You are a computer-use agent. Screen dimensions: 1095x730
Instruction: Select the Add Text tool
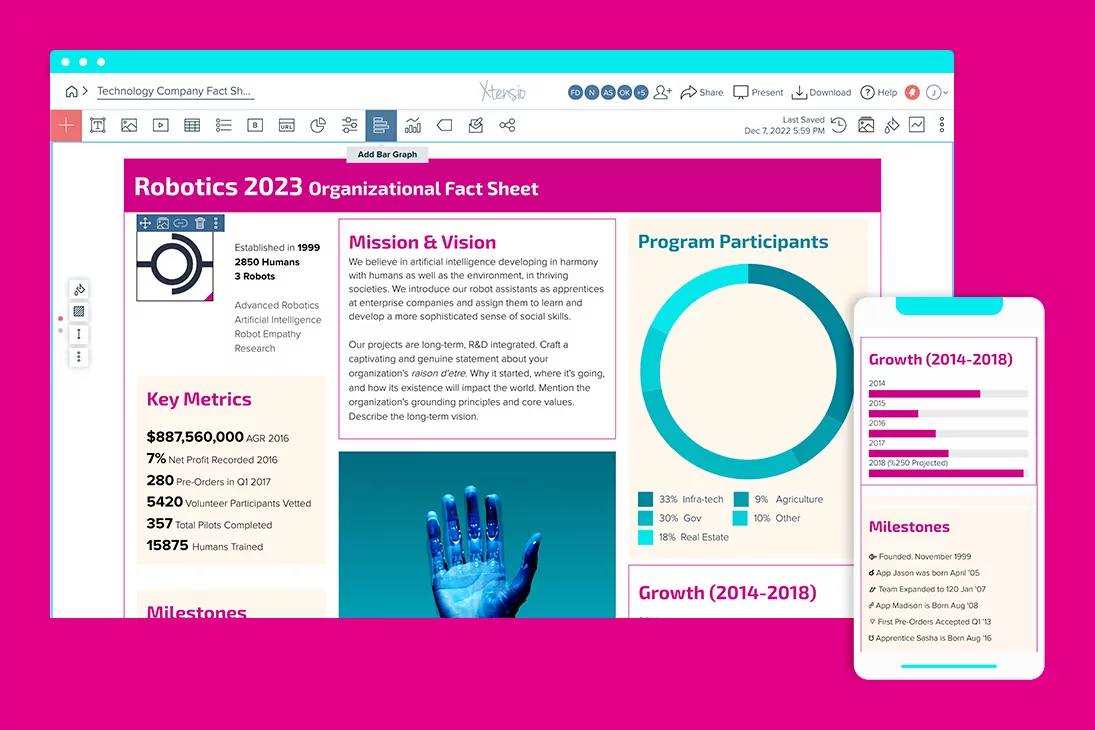click(97, 125)
